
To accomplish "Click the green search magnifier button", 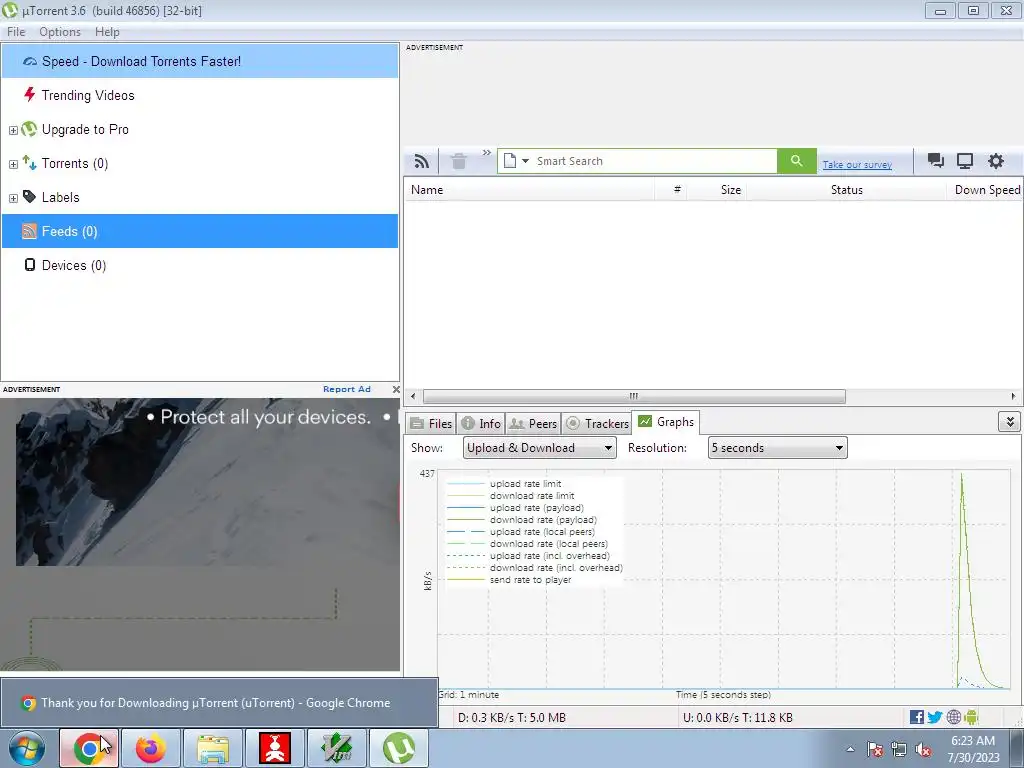I will pyautogui.click(x=797, y=161).
